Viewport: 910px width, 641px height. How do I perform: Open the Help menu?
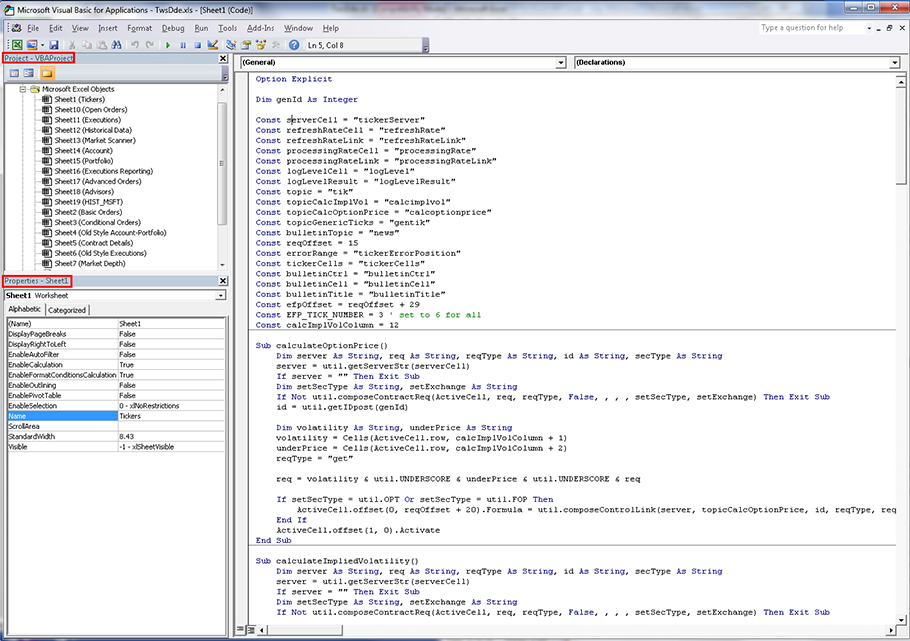click(x=331, y=28)
